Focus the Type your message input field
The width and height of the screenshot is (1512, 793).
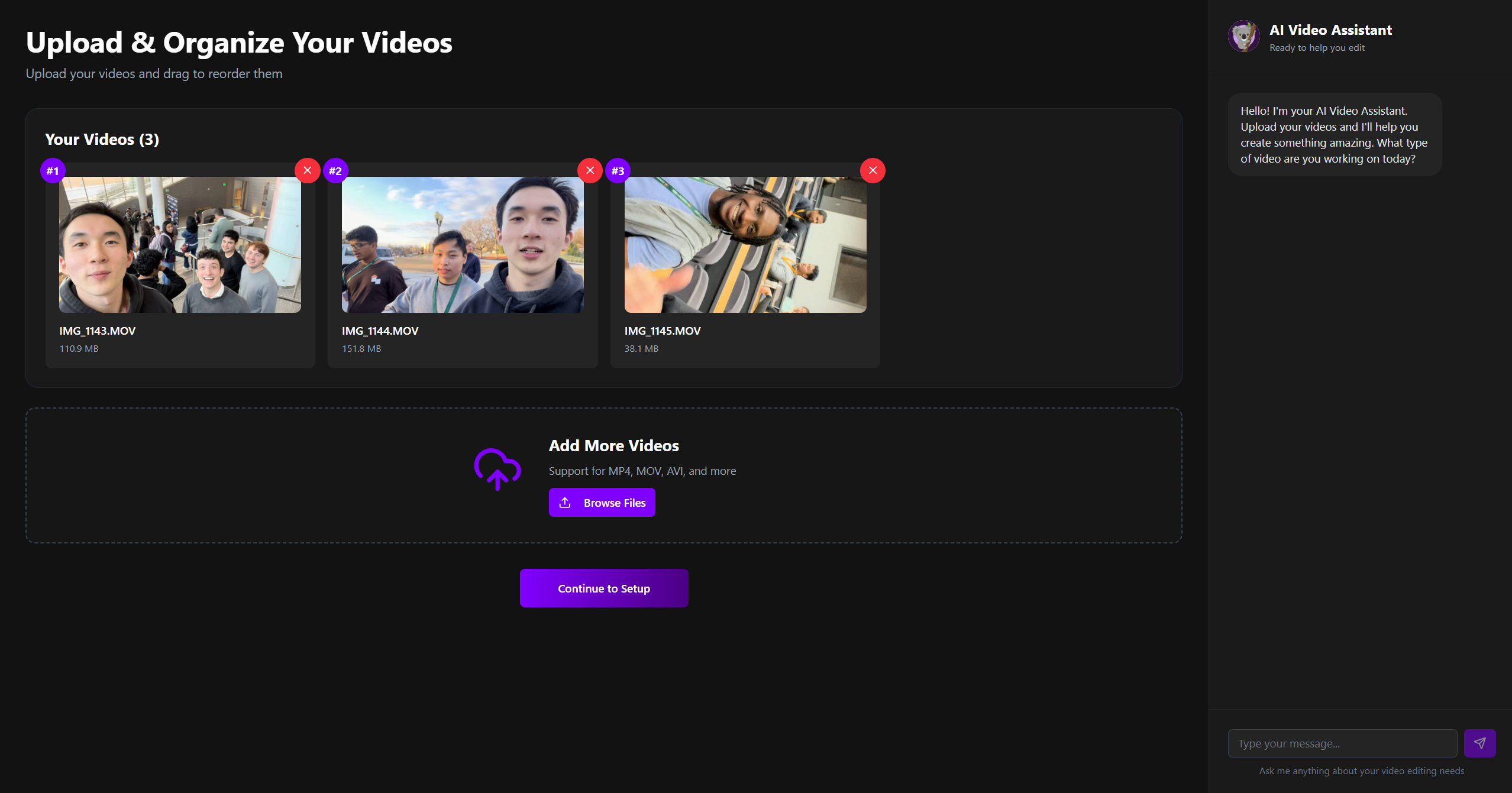coord(1342,743)
